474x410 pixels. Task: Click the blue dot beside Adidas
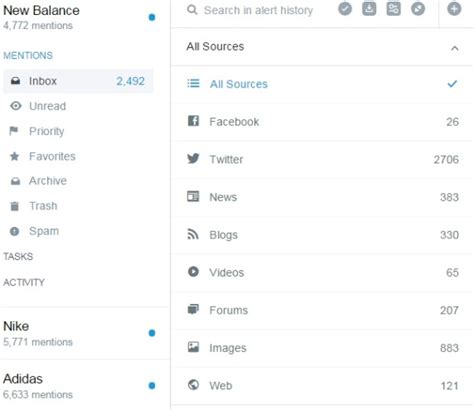[x=152, y=385]
